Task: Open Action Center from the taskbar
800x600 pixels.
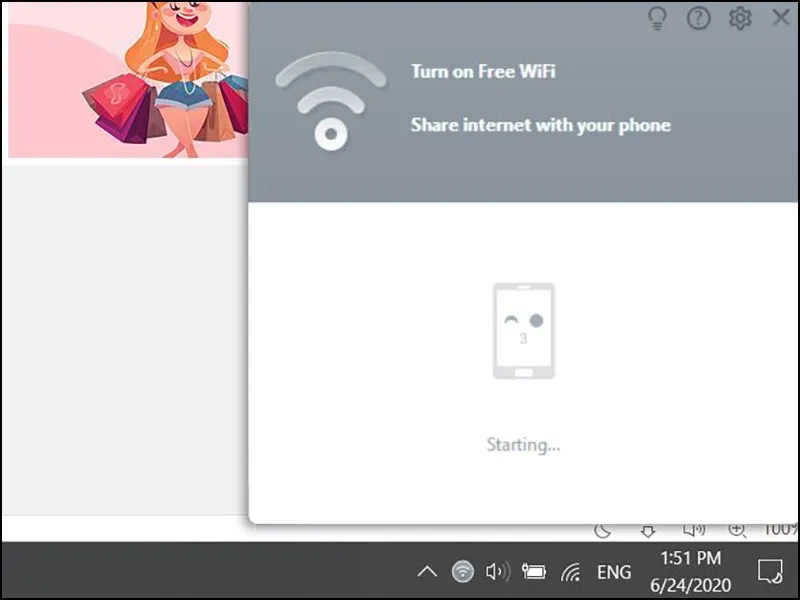Action: click(769, 571)
